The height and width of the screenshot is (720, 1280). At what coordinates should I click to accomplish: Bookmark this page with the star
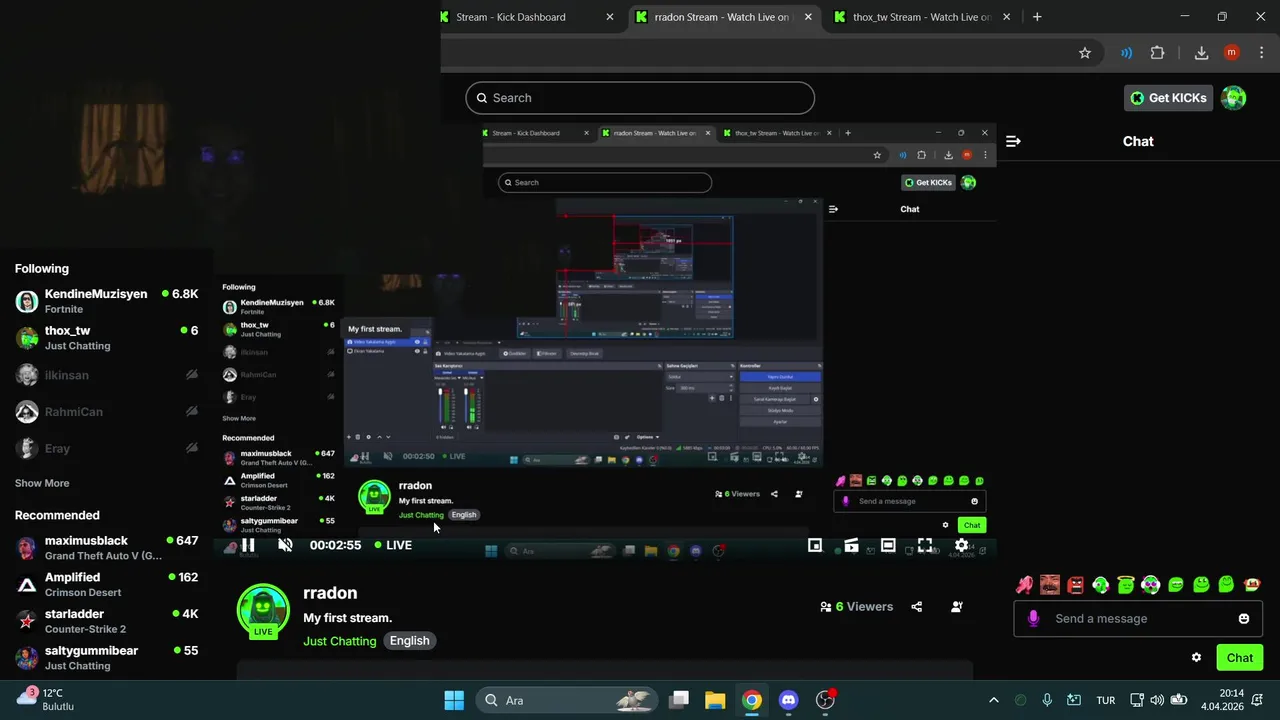[1085, 53]
